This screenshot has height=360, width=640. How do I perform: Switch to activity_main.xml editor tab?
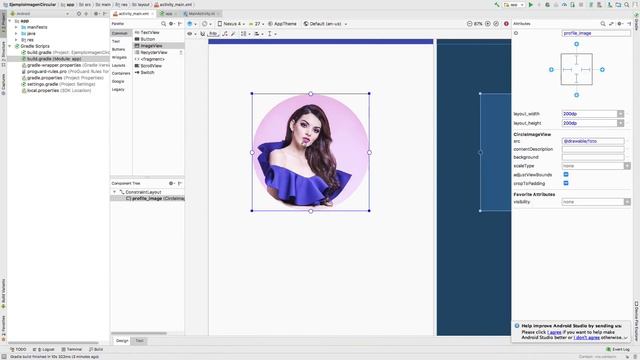coord(133,13)
